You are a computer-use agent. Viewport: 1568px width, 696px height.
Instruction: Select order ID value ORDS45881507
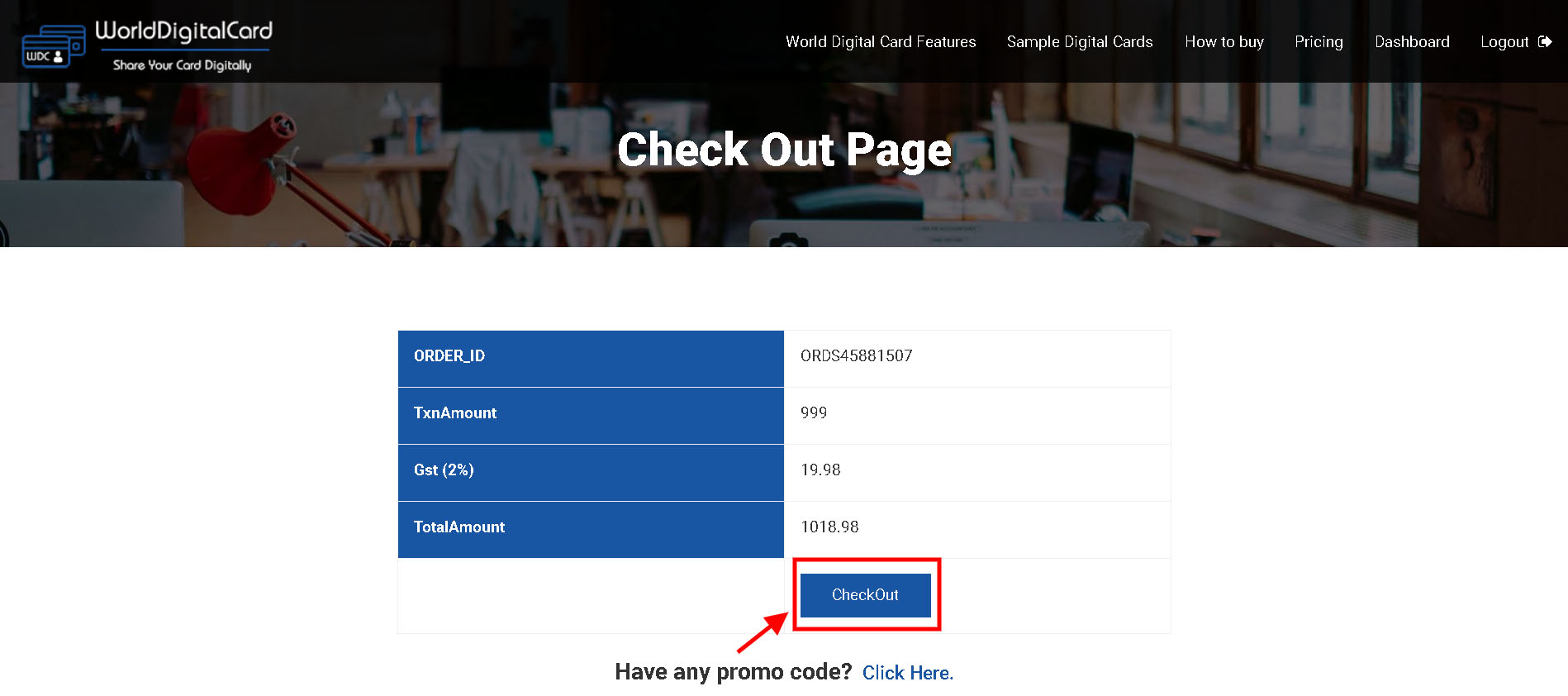tap(857, 355)
